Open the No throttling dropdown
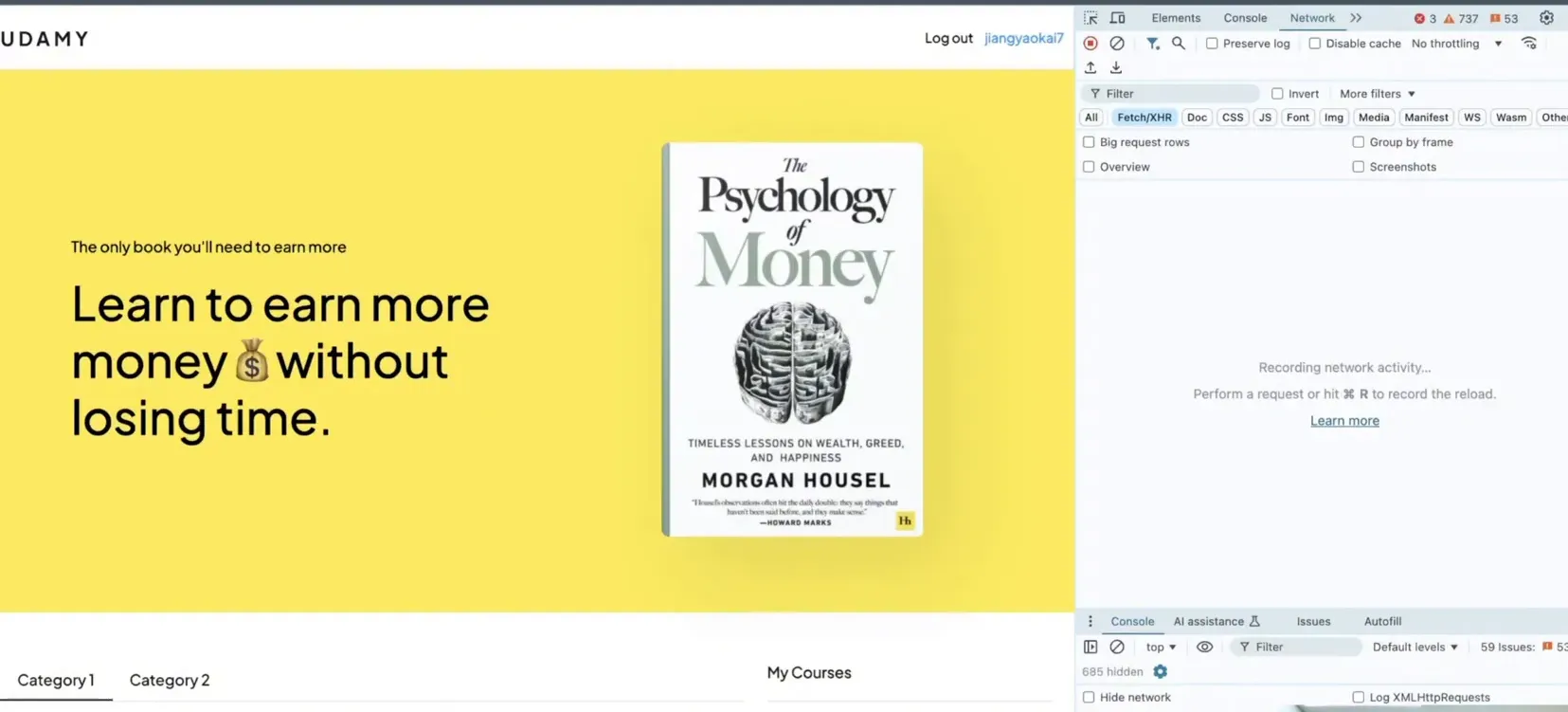The height and width of the screenshot is (712, 1568). (x=1456, y=44)
